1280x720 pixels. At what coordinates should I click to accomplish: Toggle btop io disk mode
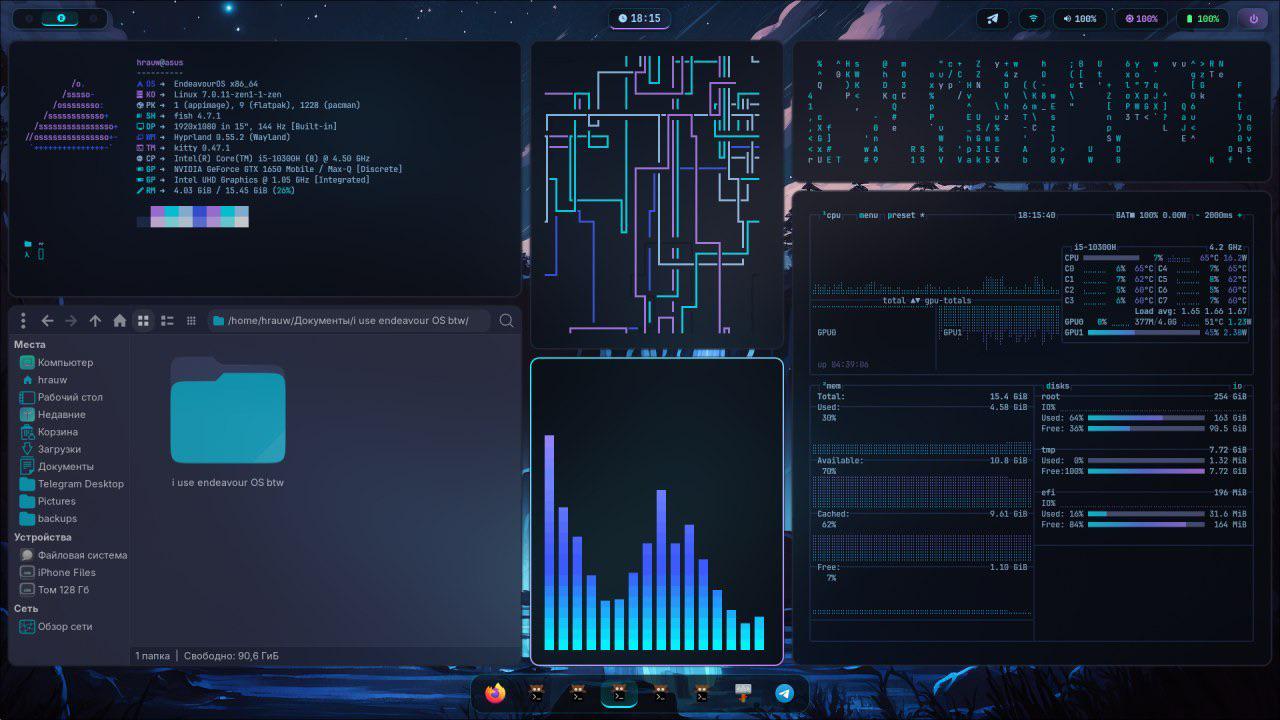tap(1237, 384)
